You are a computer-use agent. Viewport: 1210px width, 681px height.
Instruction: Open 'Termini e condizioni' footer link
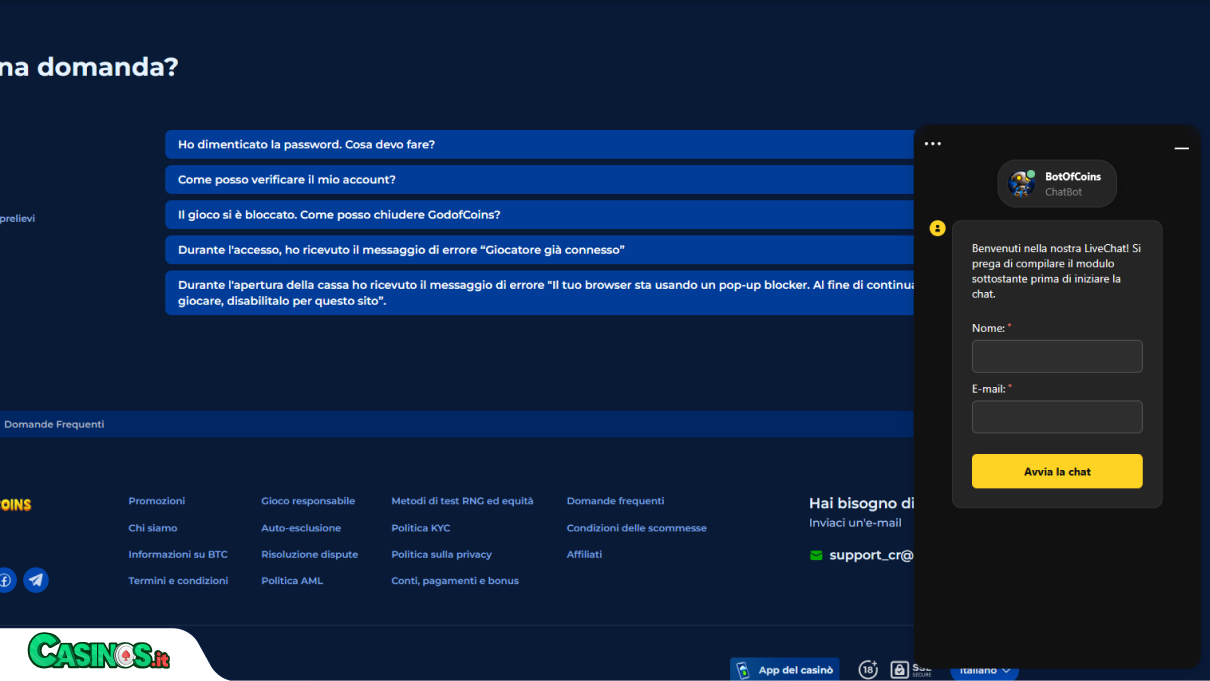(x=178, y=581)
